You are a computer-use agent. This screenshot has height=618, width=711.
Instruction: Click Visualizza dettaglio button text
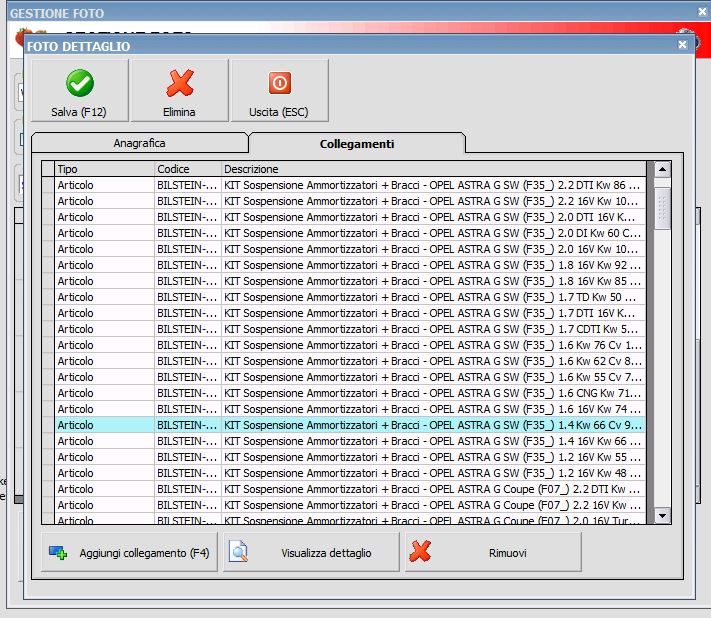326,553
